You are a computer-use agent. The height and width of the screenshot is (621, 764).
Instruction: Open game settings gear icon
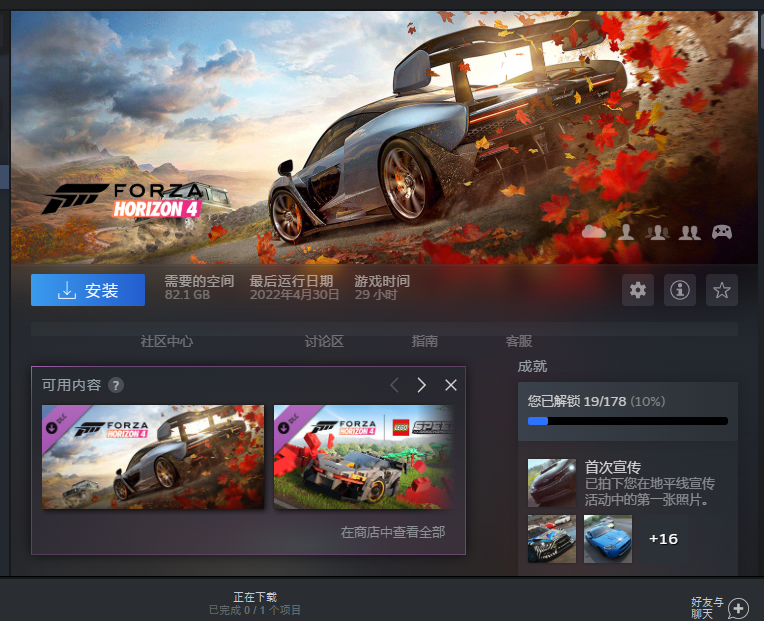pyautogui.click(x=638, y=290)
